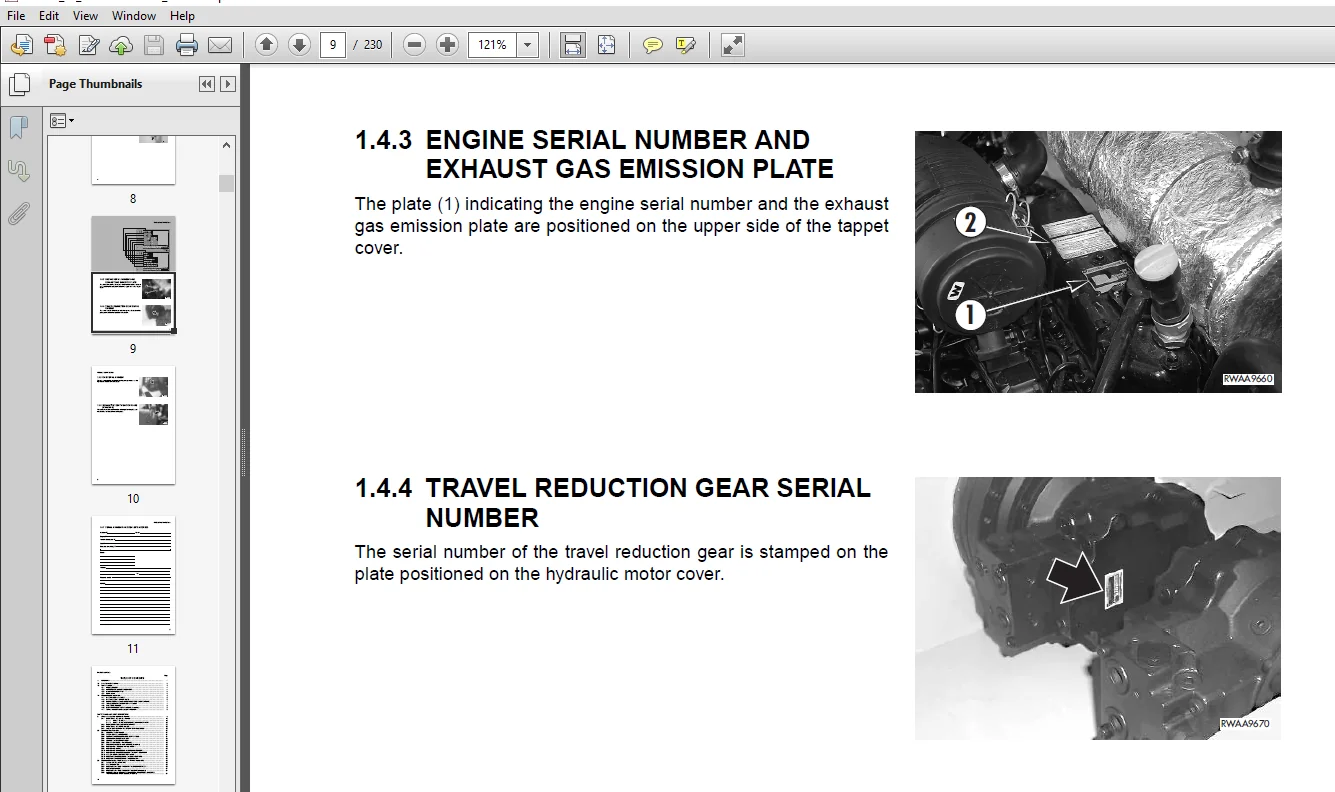Viewport: 1335px width, 792px height.
Task: Open the Window menu
Action: point(134,16)
